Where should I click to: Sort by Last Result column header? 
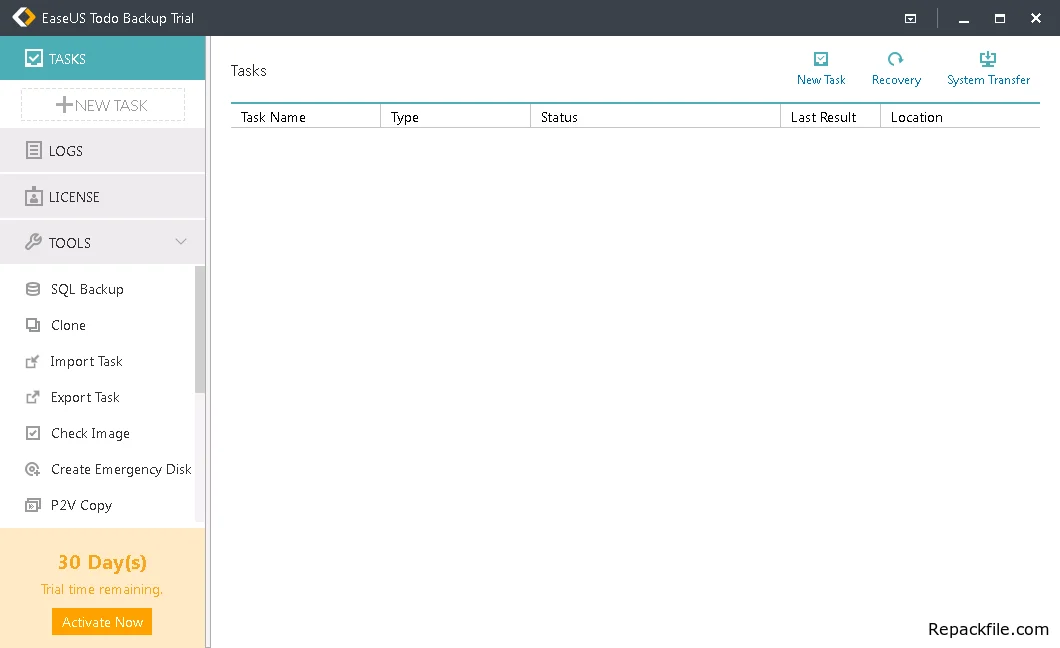tap(831, 117)
